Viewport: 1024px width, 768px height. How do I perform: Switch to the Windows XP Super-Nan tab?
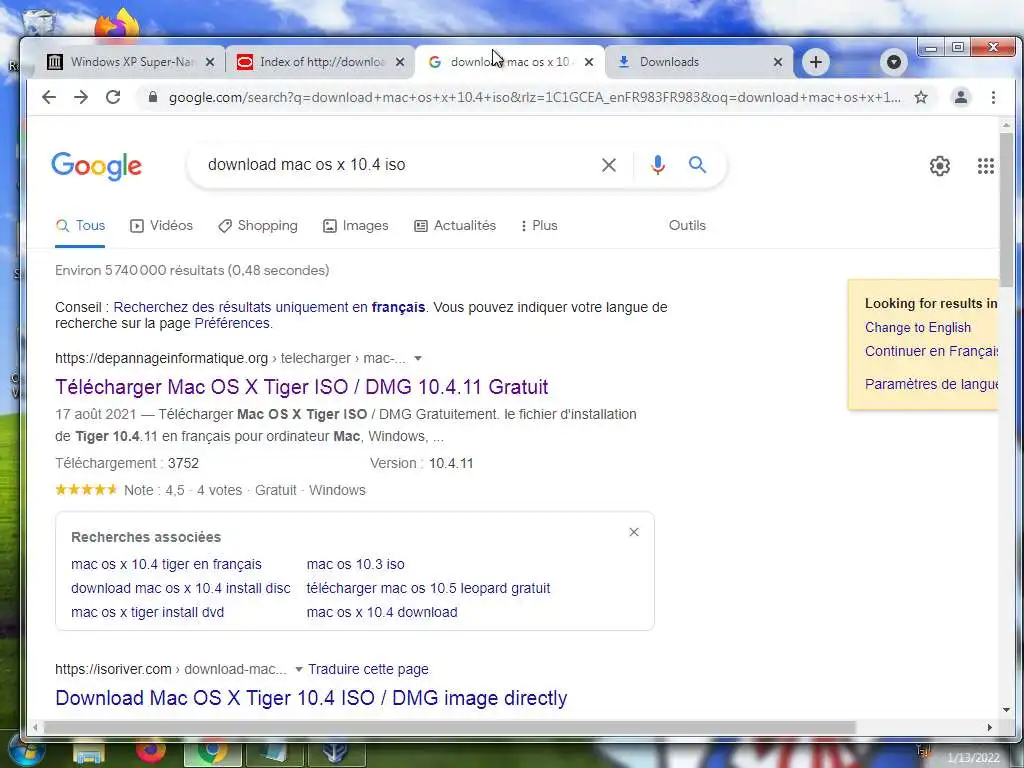(131, 62)
